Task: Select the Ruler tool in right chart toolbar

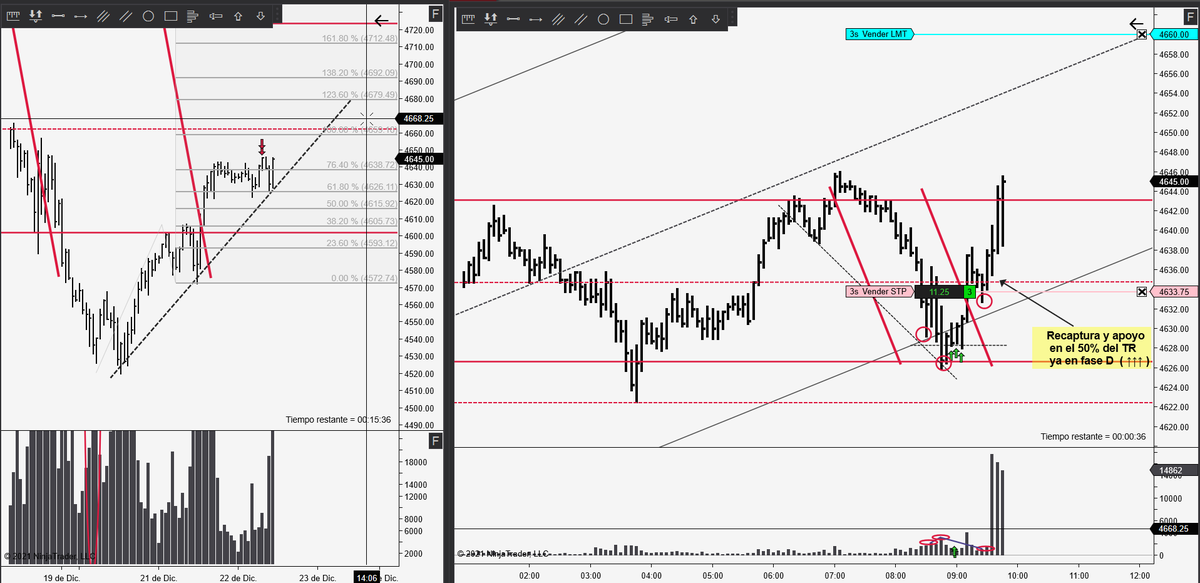Action: click(x=468, y=19)
